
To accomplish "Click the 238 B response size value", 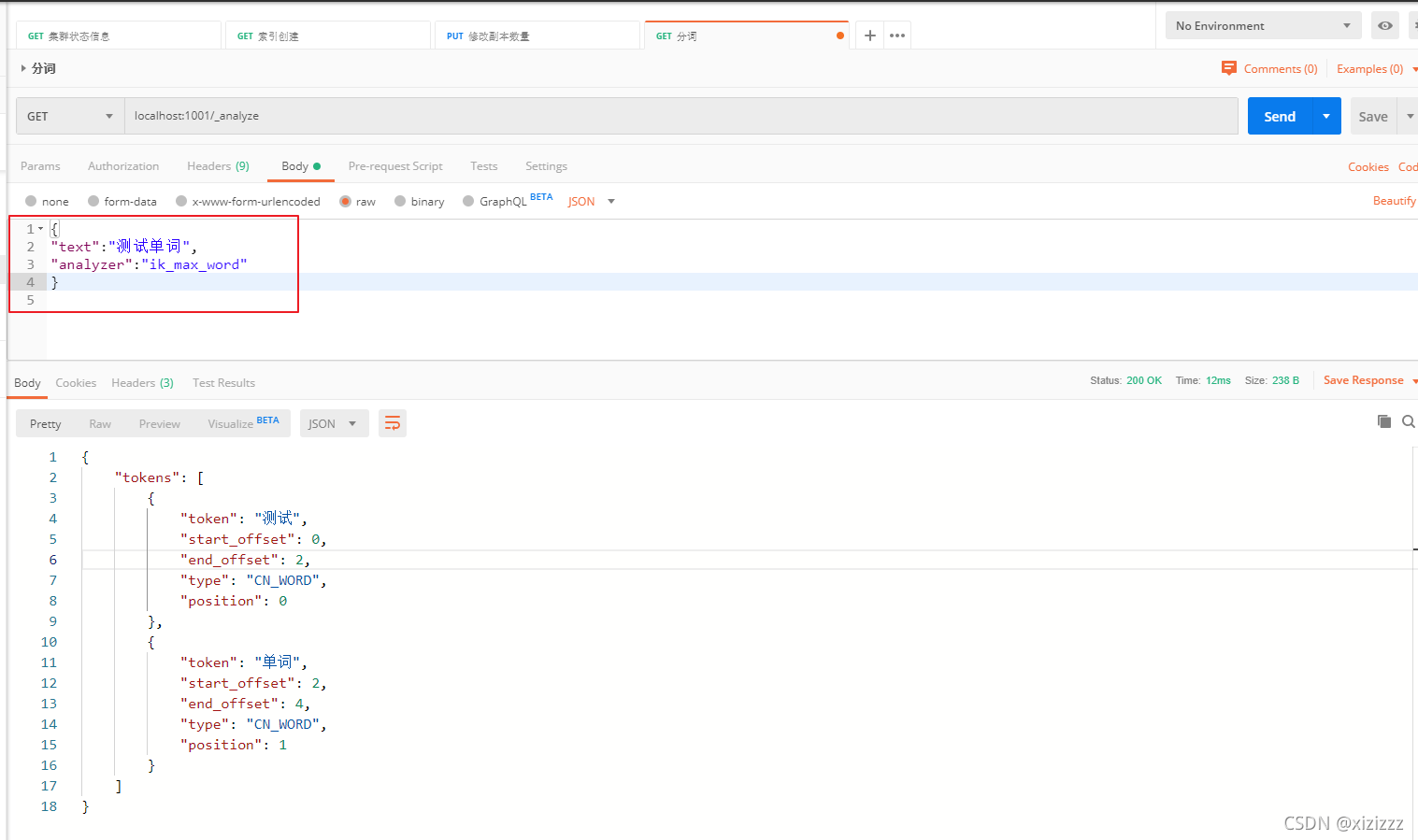I will pos(1285,380).
